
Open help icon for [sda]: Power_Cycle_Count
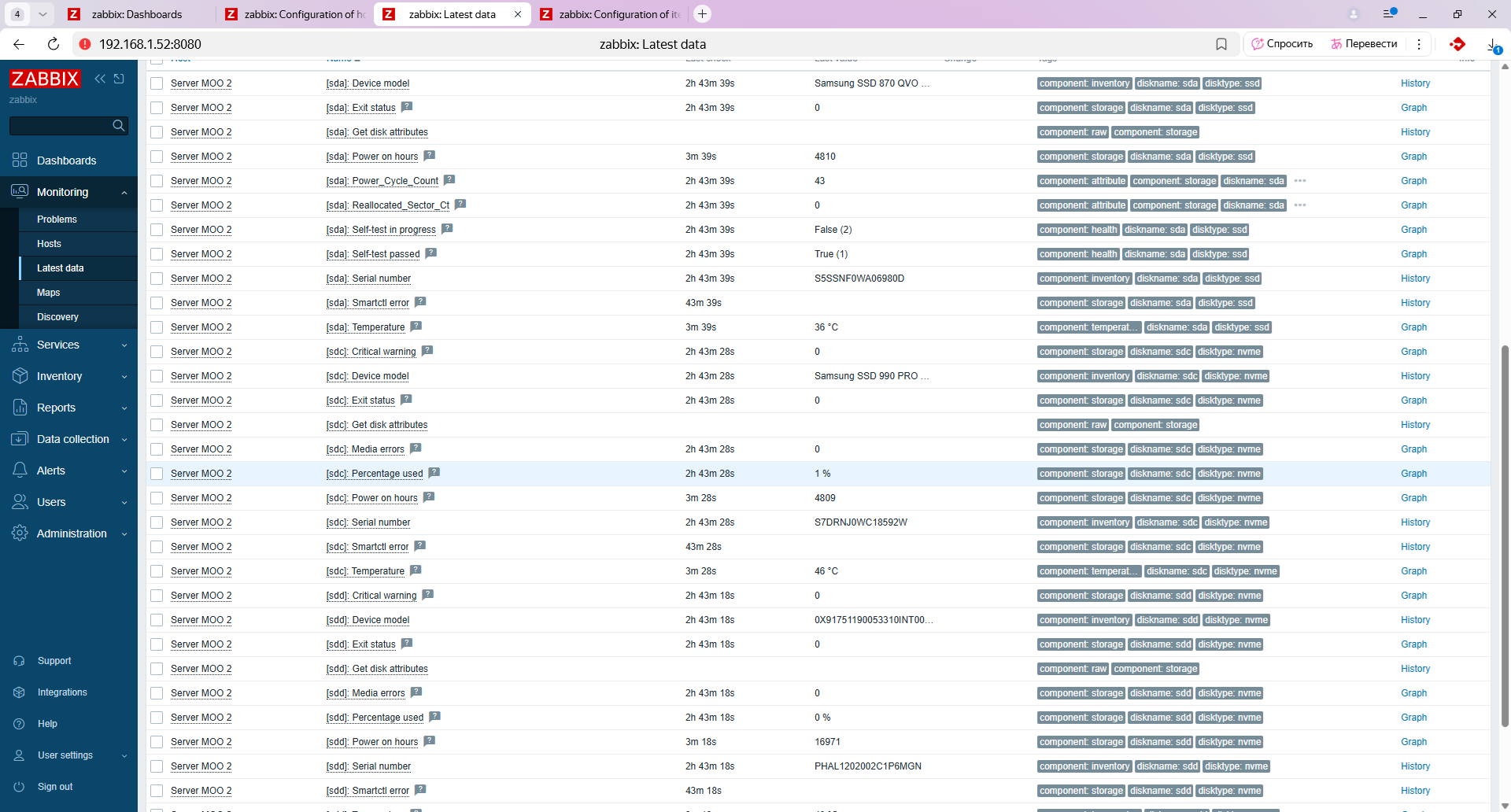click(x=449, y=180)
